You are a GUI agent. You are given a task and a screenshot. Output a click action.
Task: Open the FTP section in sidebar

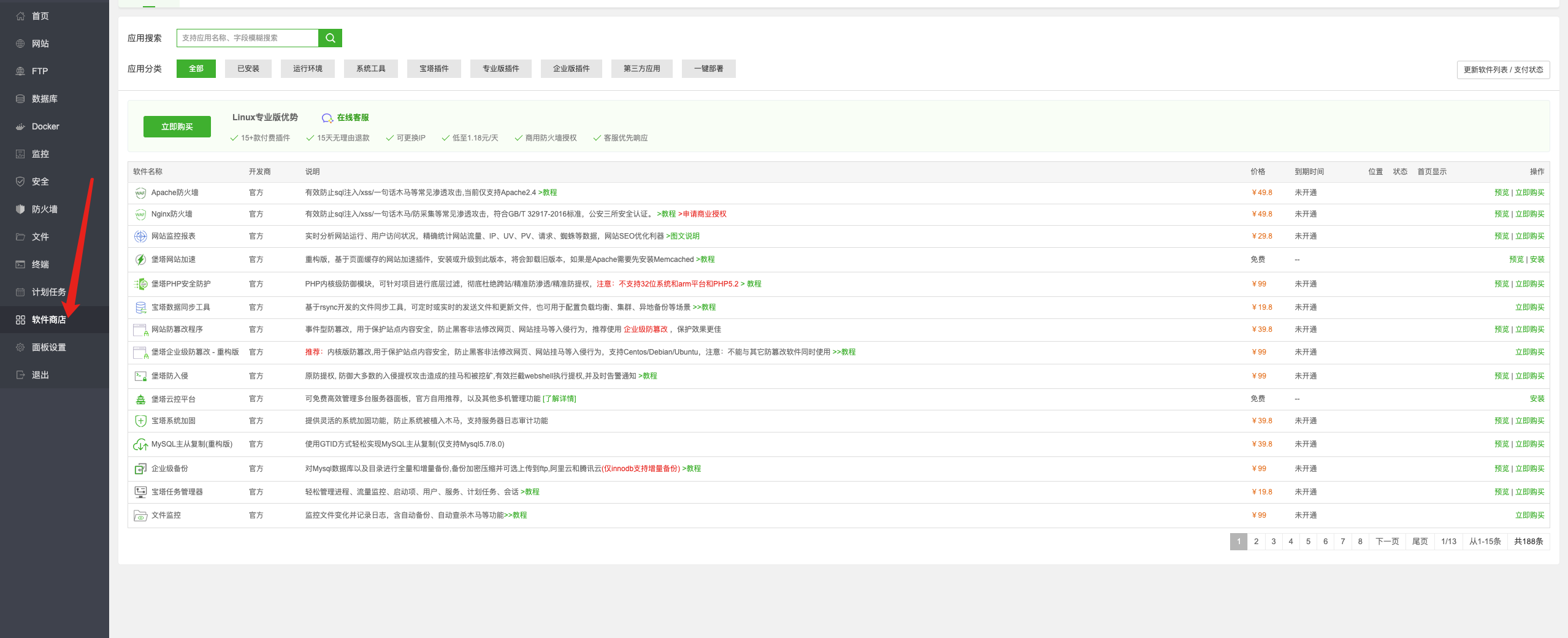(40, 71)
